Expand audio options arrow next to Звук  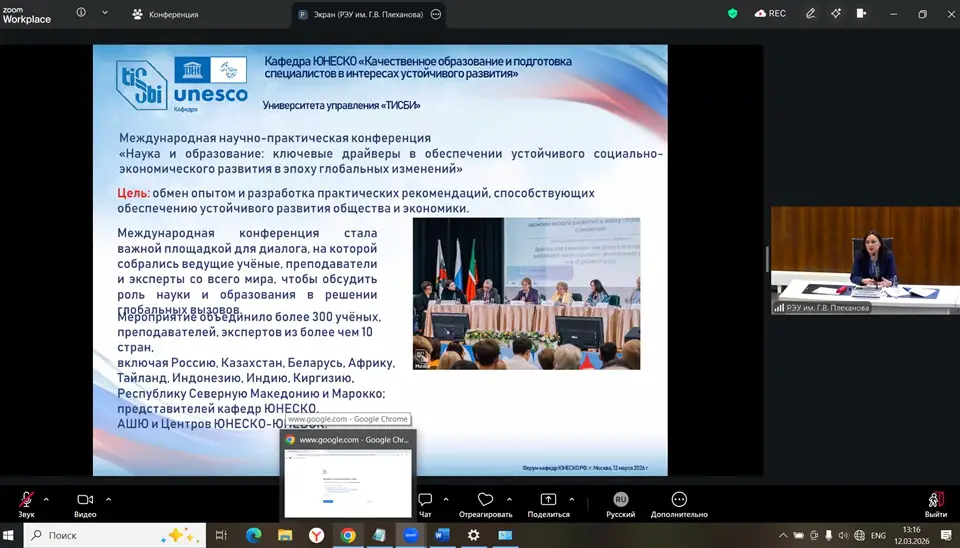click(46, 498)
